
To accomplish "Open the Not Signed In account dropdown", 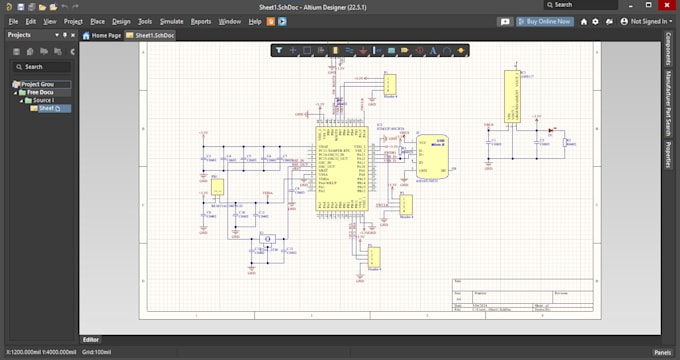I will [646, 21].
